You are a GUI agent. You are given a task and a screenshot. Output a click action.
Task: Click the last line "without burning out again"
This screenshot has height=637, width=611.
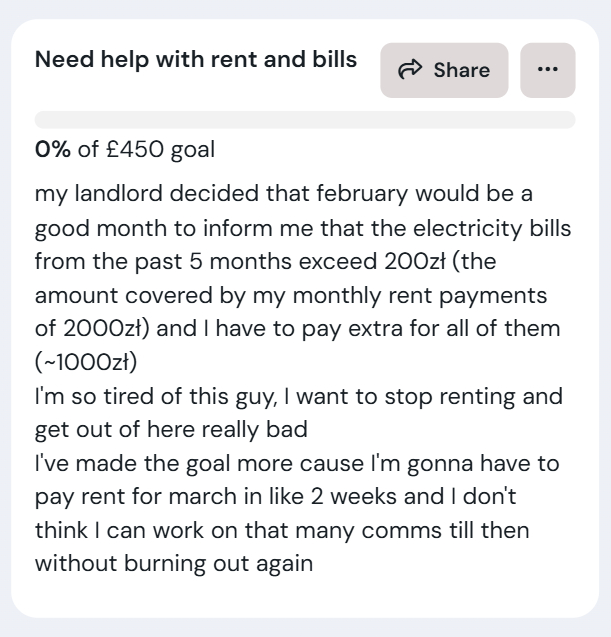(174, 563)
